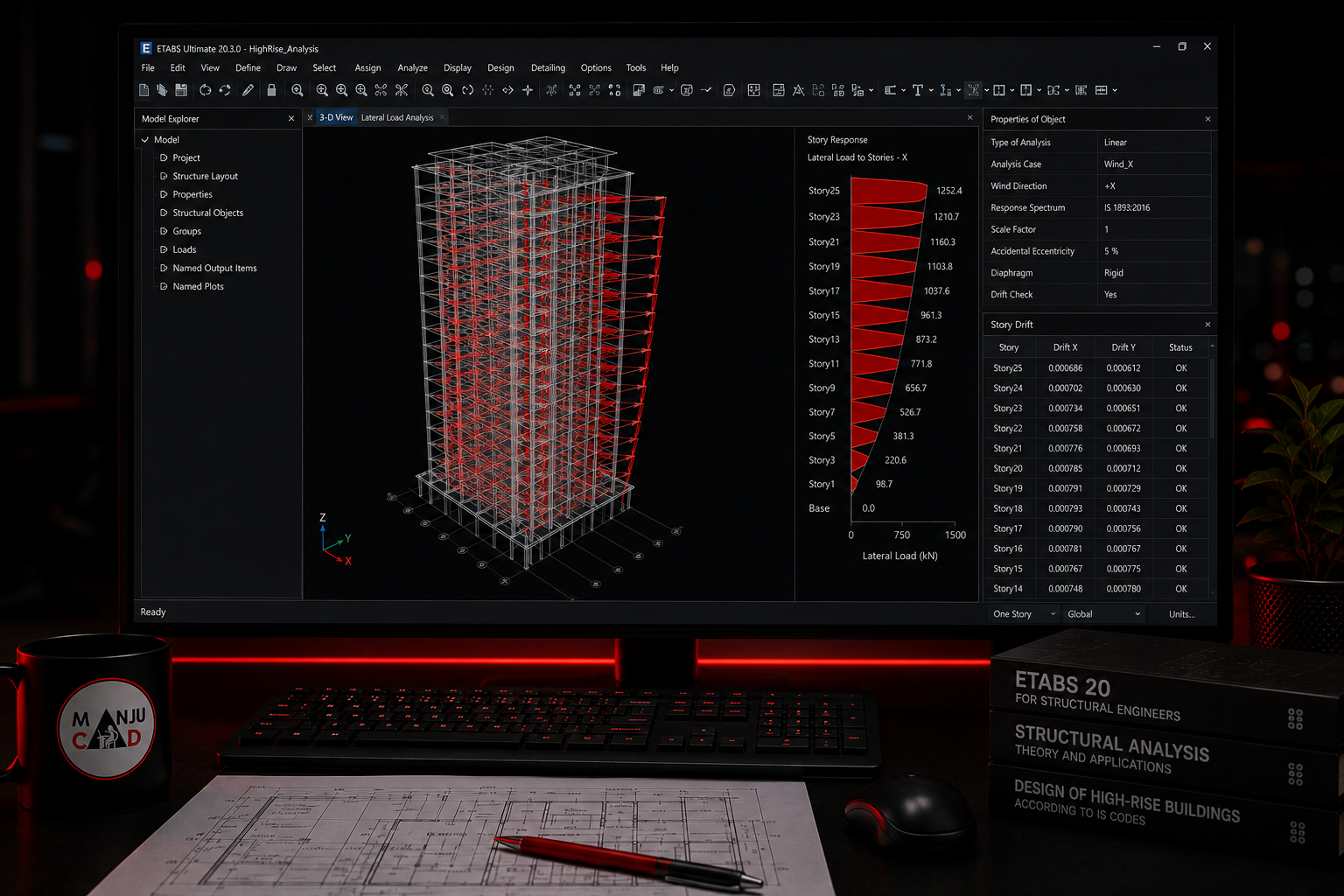Open the Analyze menu
1344x896 pixels.
point(412,67)
